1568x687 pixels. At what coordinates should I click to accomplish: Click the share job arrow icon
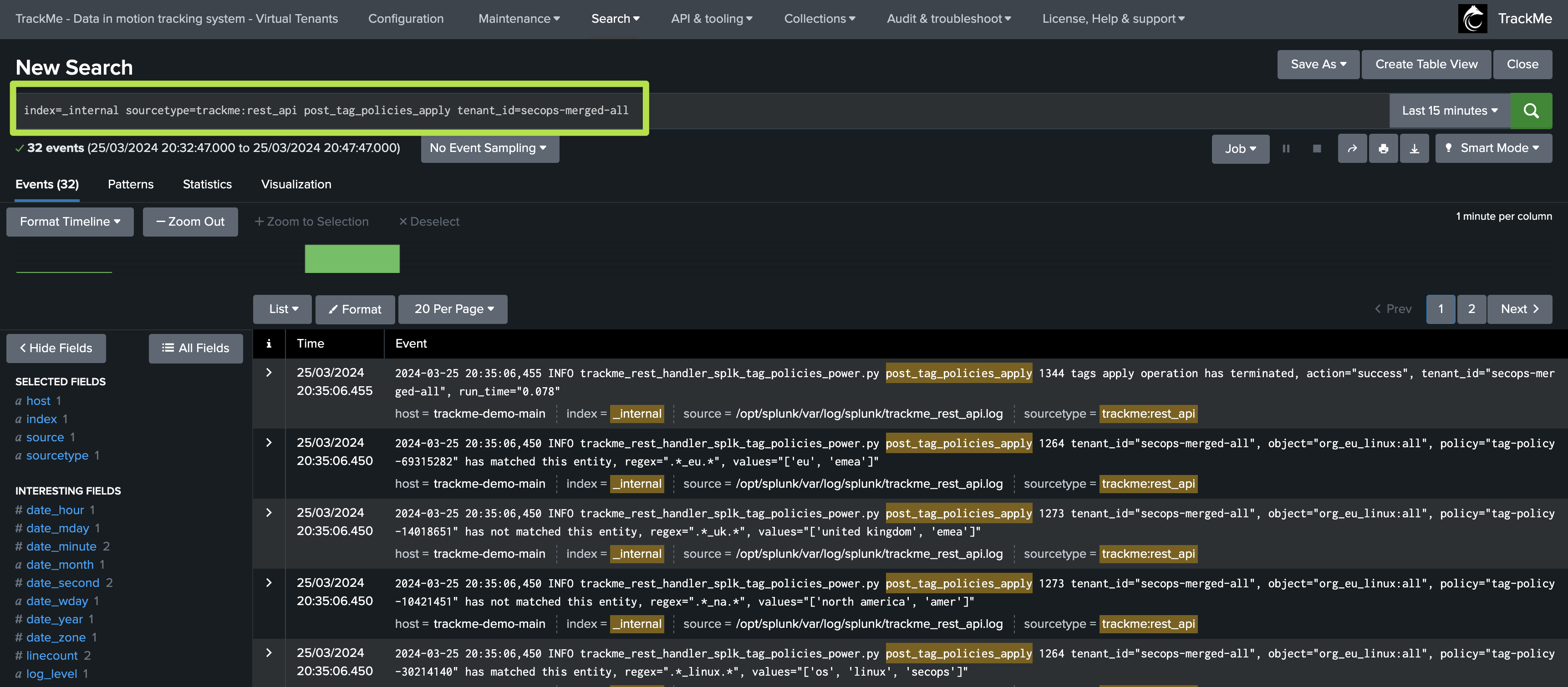[x=1352, y=148]
